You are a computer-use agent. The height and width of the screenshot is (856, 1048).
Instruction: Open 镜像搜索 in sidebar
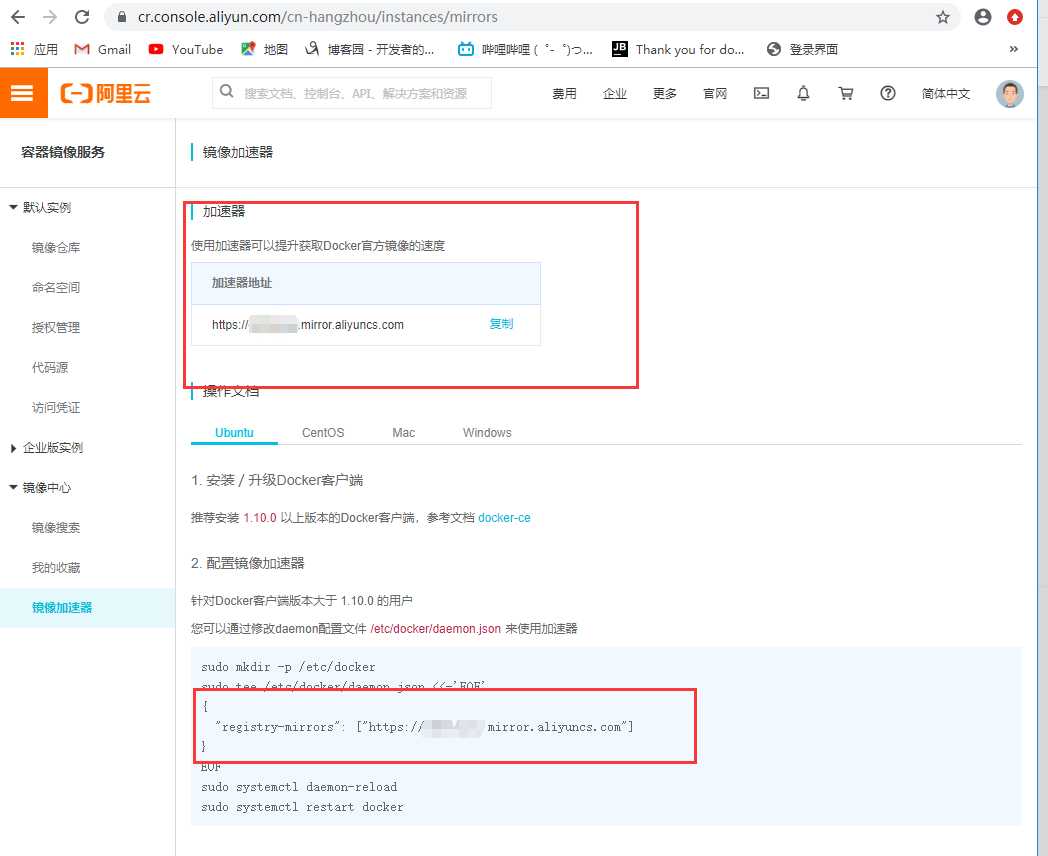pyautogui.click(x=56, y=528)
